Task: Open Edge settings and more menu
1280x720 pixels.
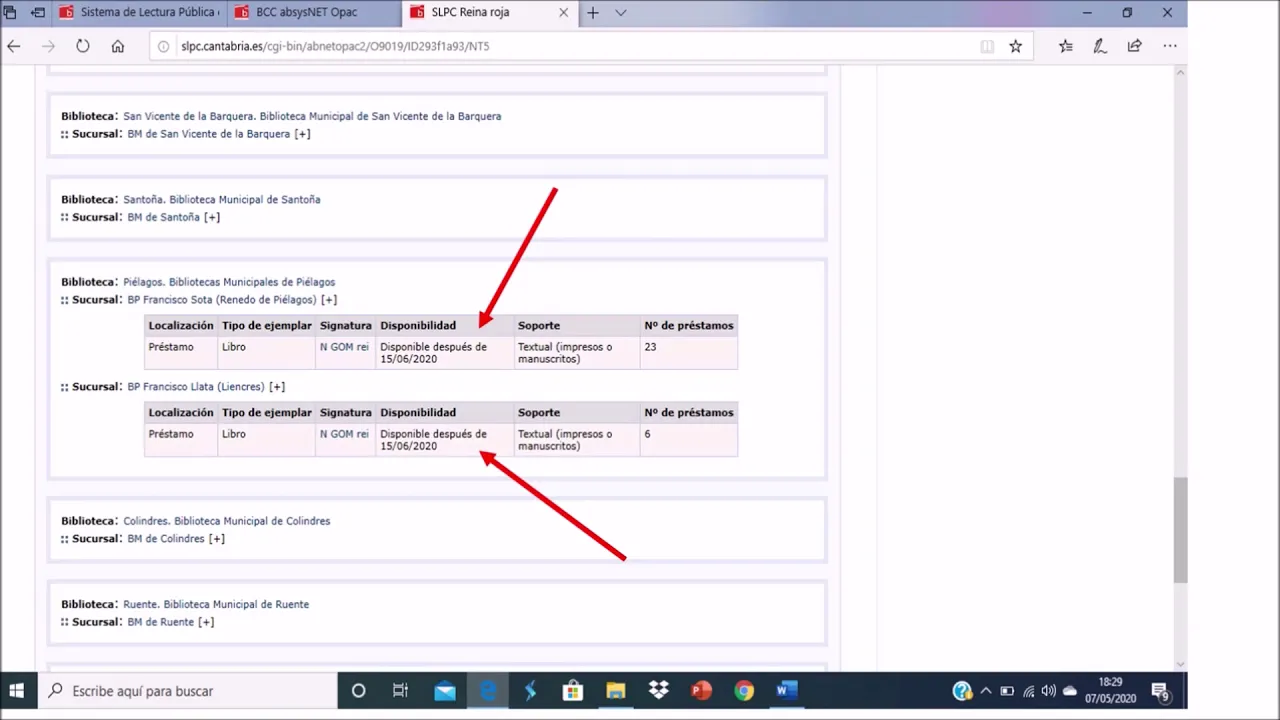Action: click(1169, 46)
